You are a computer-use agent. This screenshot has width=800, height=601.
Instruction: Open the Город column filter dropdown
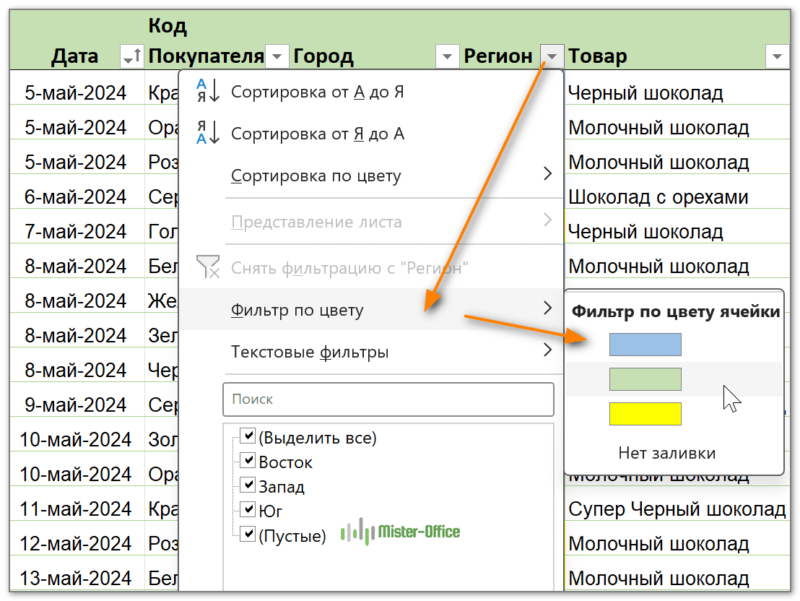pos(446,56)
